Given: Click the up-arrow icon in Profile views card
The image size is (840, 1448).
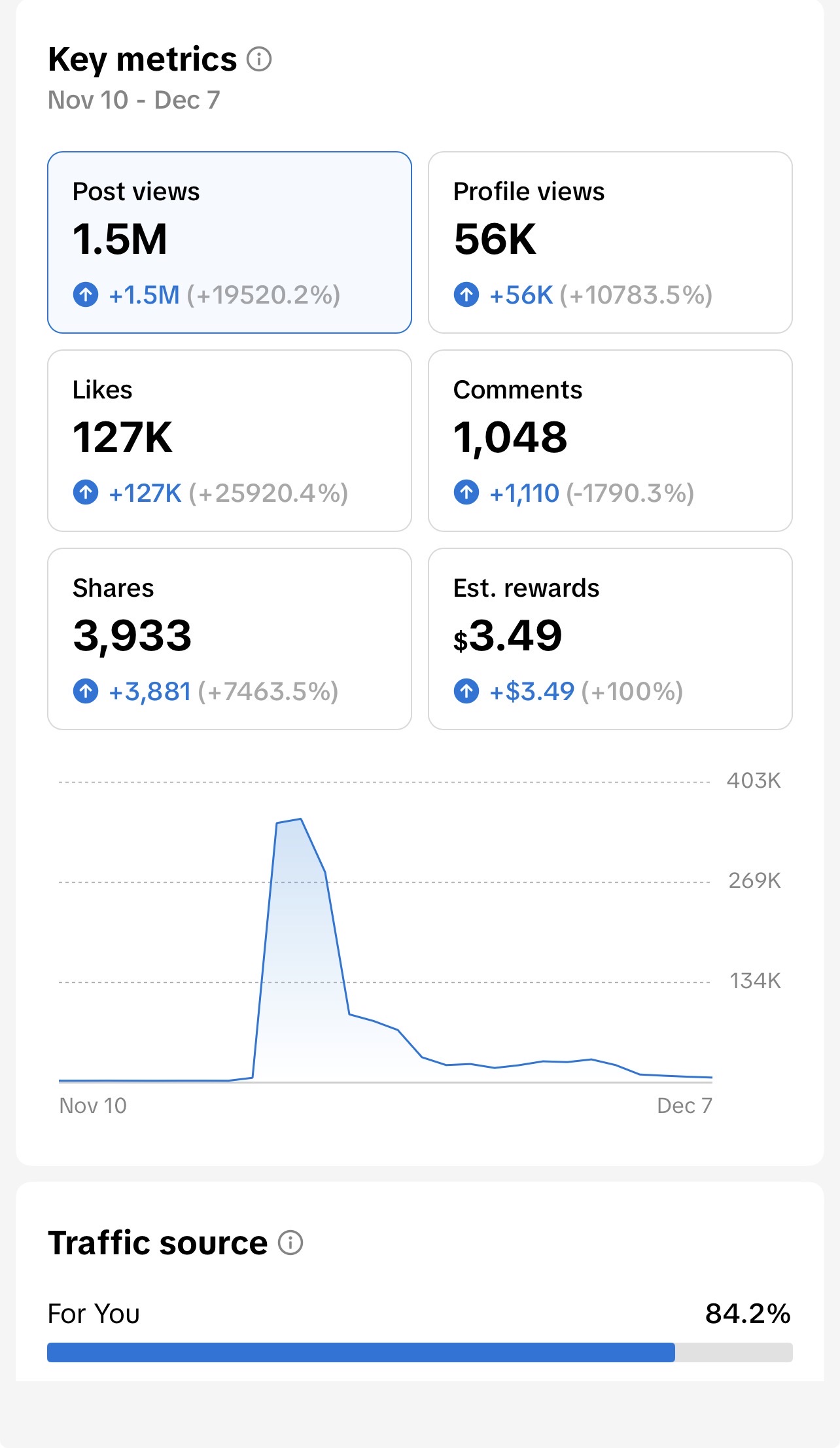Looking at the screenshot, I should click(x=466, y=294).
